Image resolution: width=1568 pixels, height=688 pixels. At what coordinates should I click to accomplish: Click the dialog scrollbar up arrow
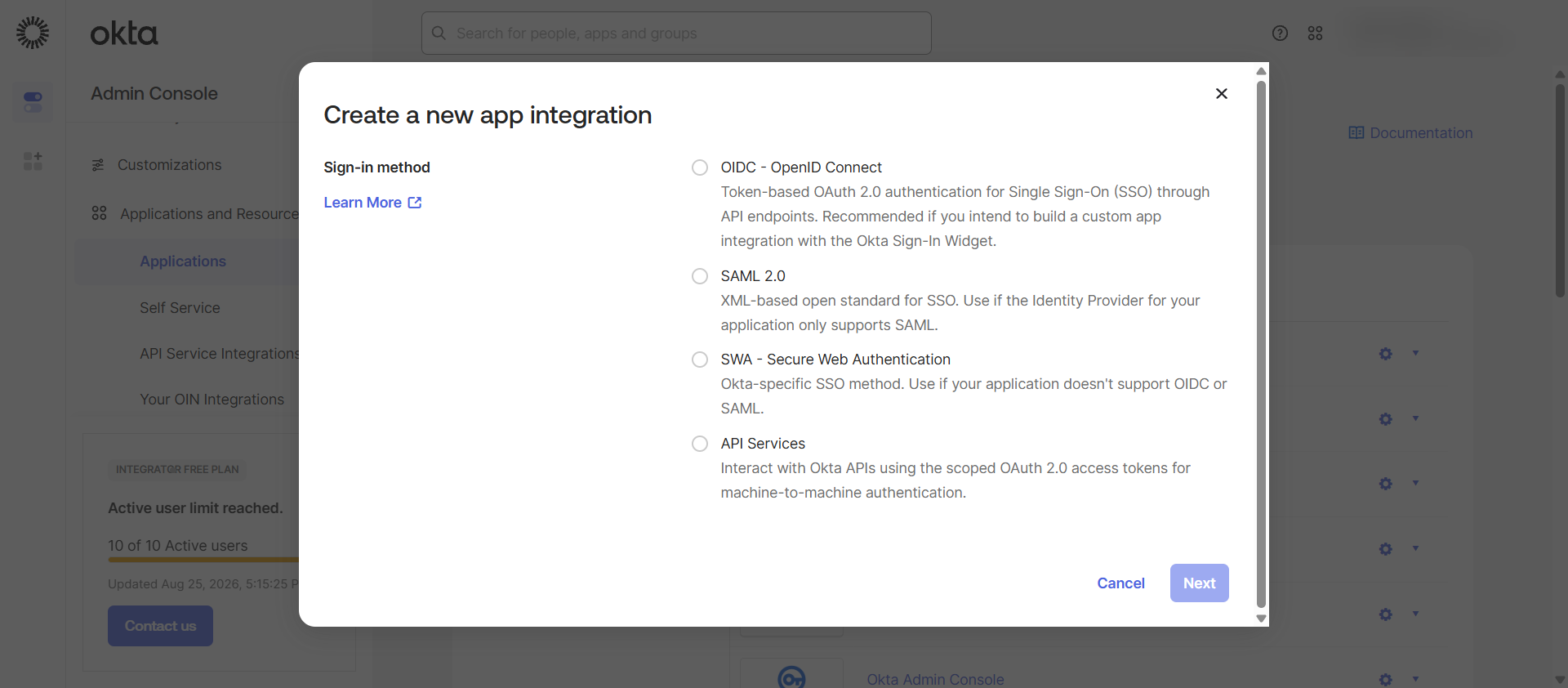coord(1261,71)
